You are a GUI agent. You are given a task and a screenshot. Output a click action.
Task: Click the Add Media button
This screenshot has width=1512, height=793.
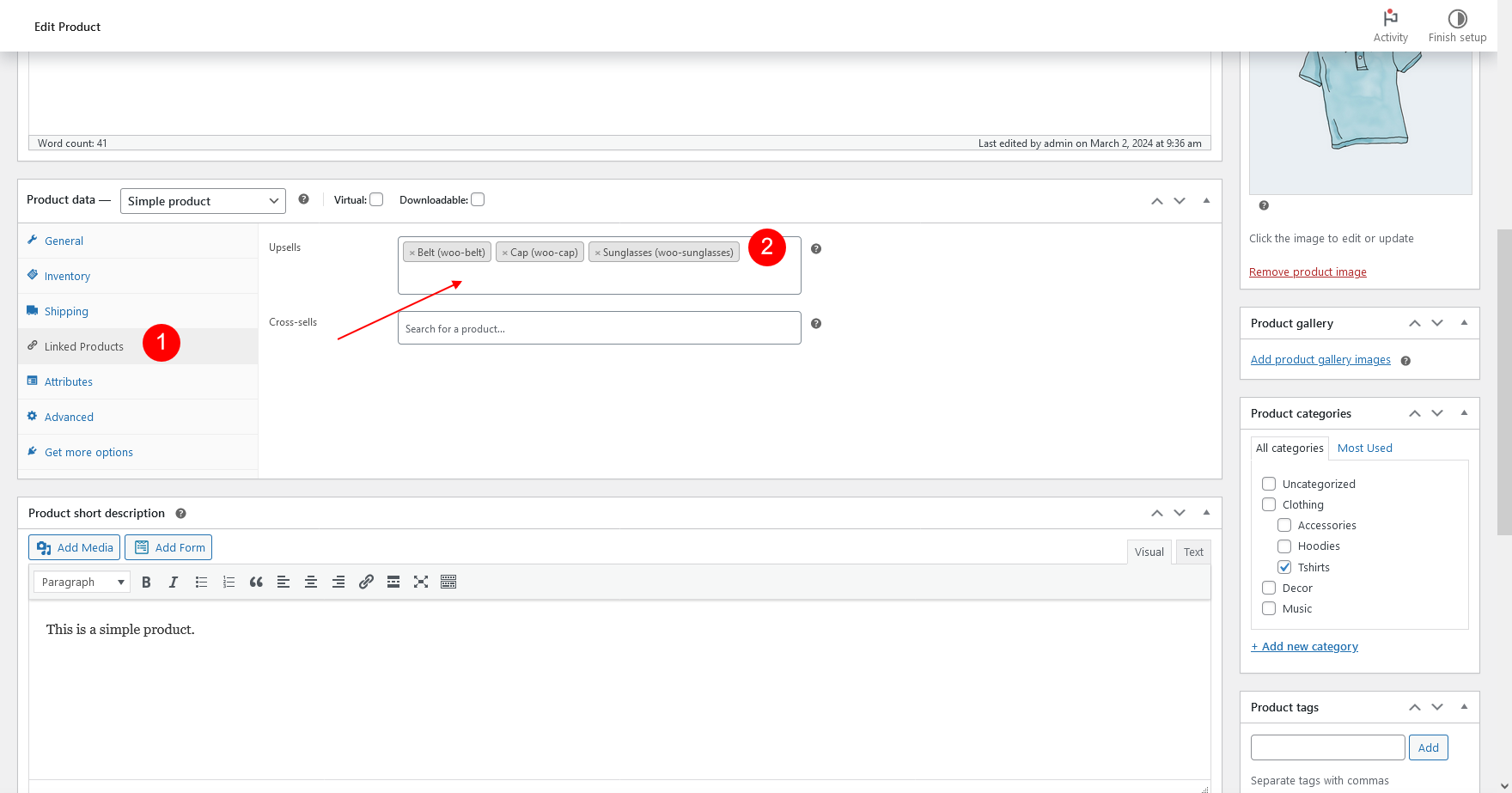click(x=75, y=548)
